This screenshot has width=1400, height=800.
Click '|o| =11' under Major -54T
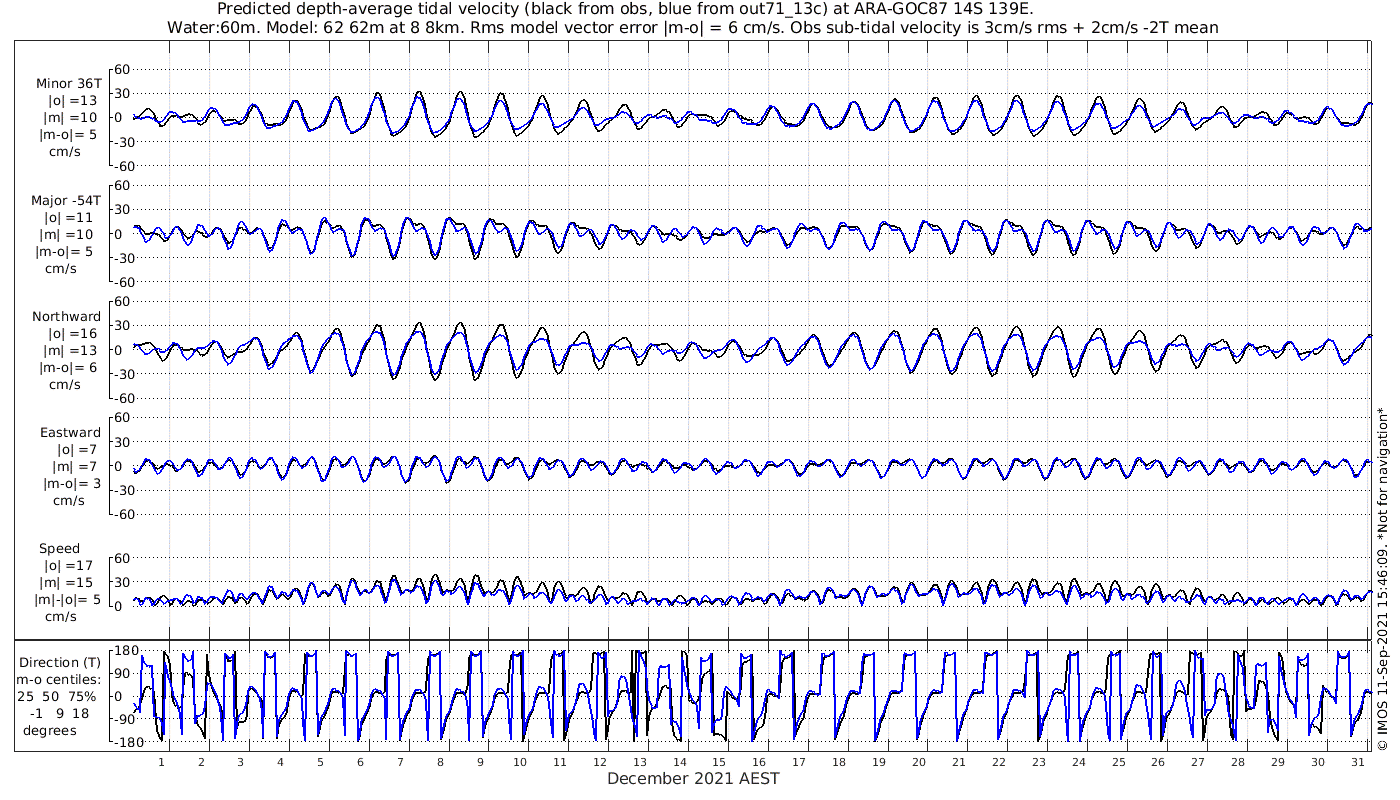(x=71, y=217)
